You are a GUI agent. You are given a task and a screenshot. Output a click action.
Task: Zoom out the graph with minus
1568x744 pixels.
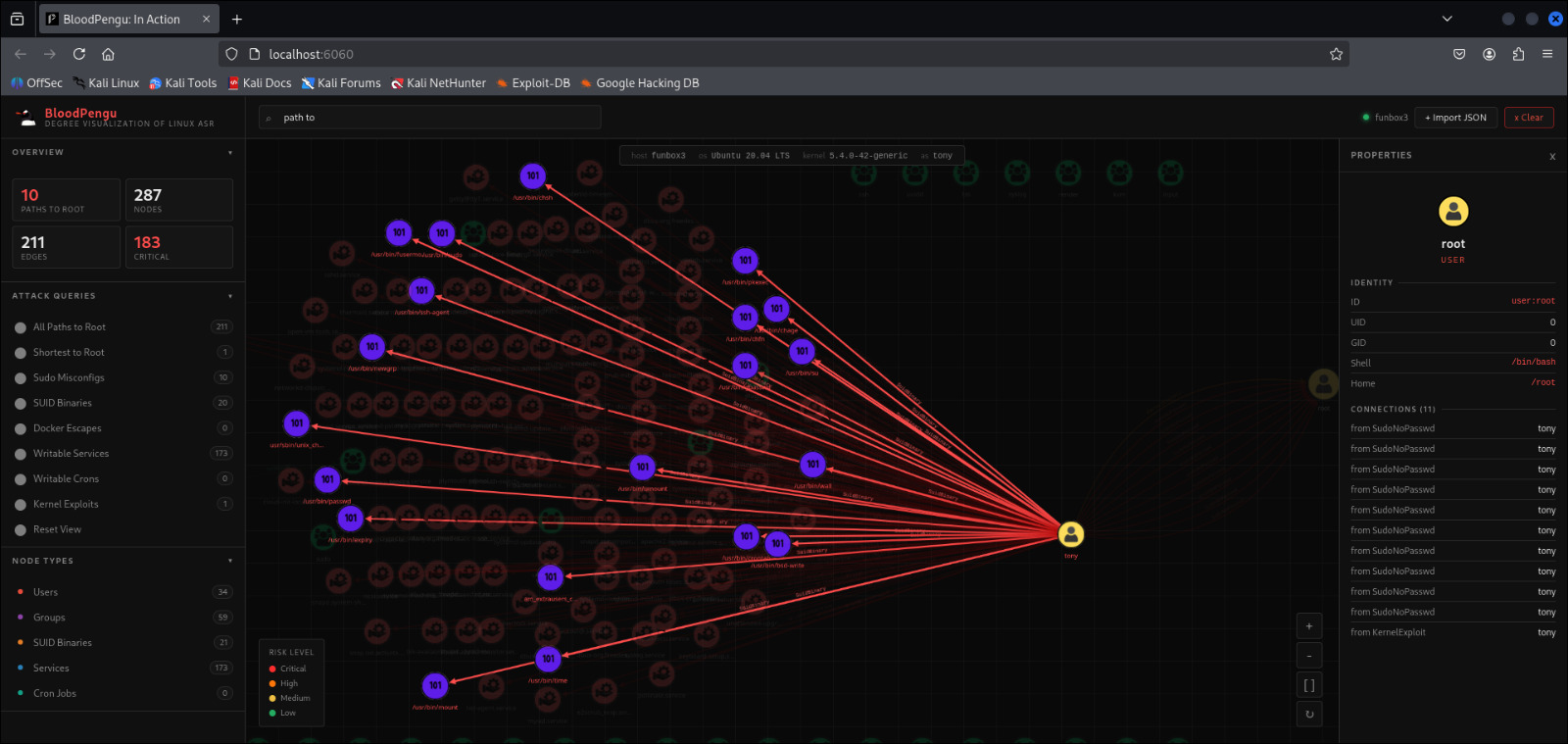1309,656
